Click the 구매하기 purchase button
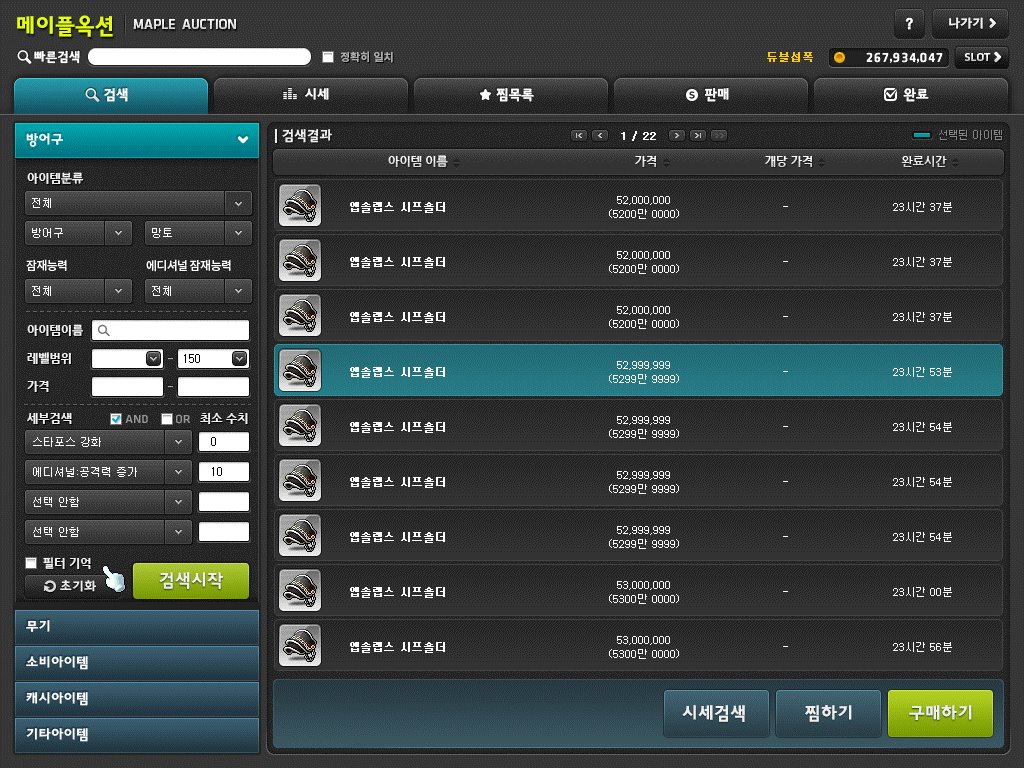Image resolution: width=1024 pixels, height=768 pixels. [x=940, y=713]
